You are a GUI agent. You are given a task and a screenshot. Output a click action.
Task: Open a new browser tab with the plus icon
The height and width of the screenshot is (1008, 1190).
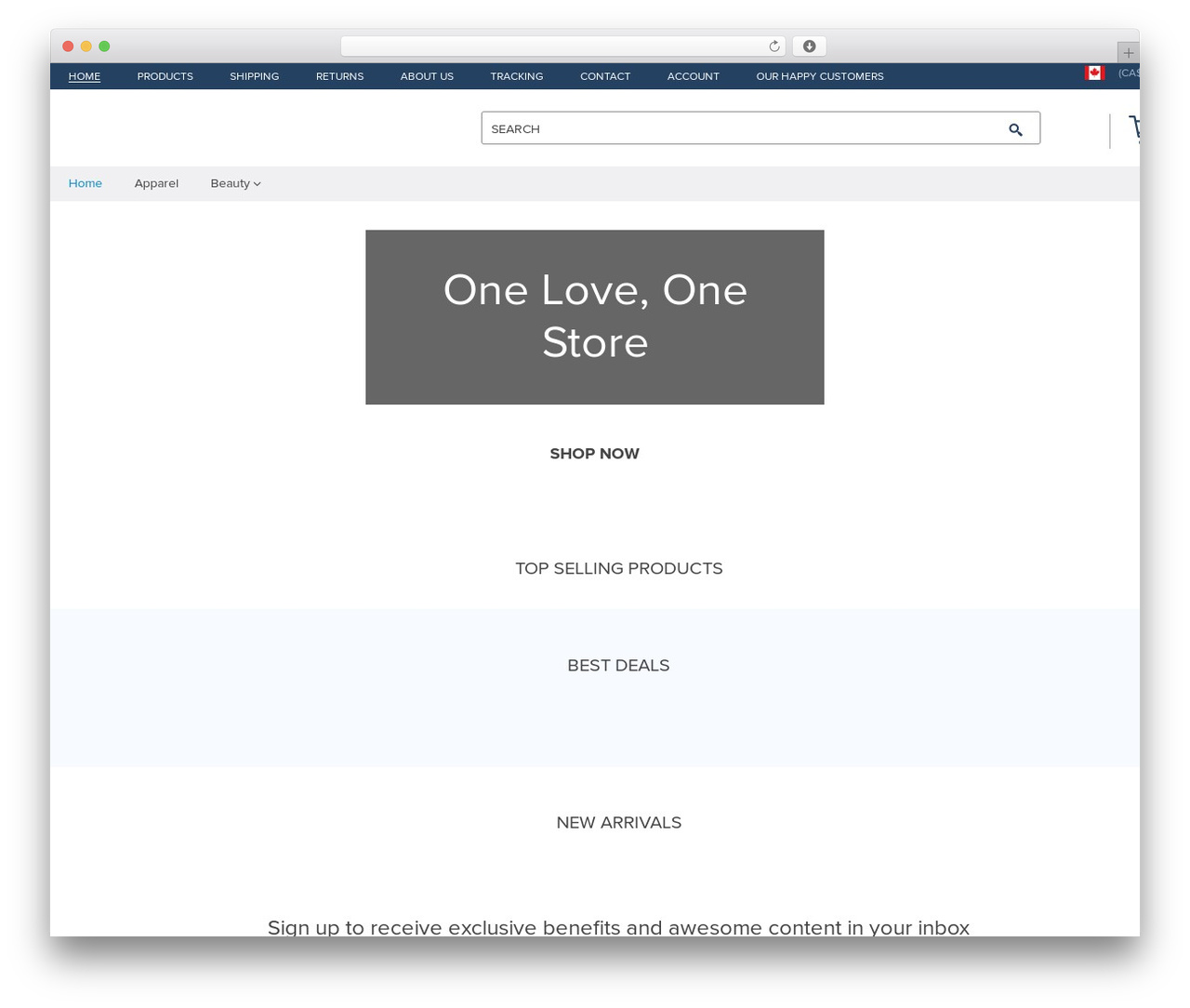(1128, 53)
